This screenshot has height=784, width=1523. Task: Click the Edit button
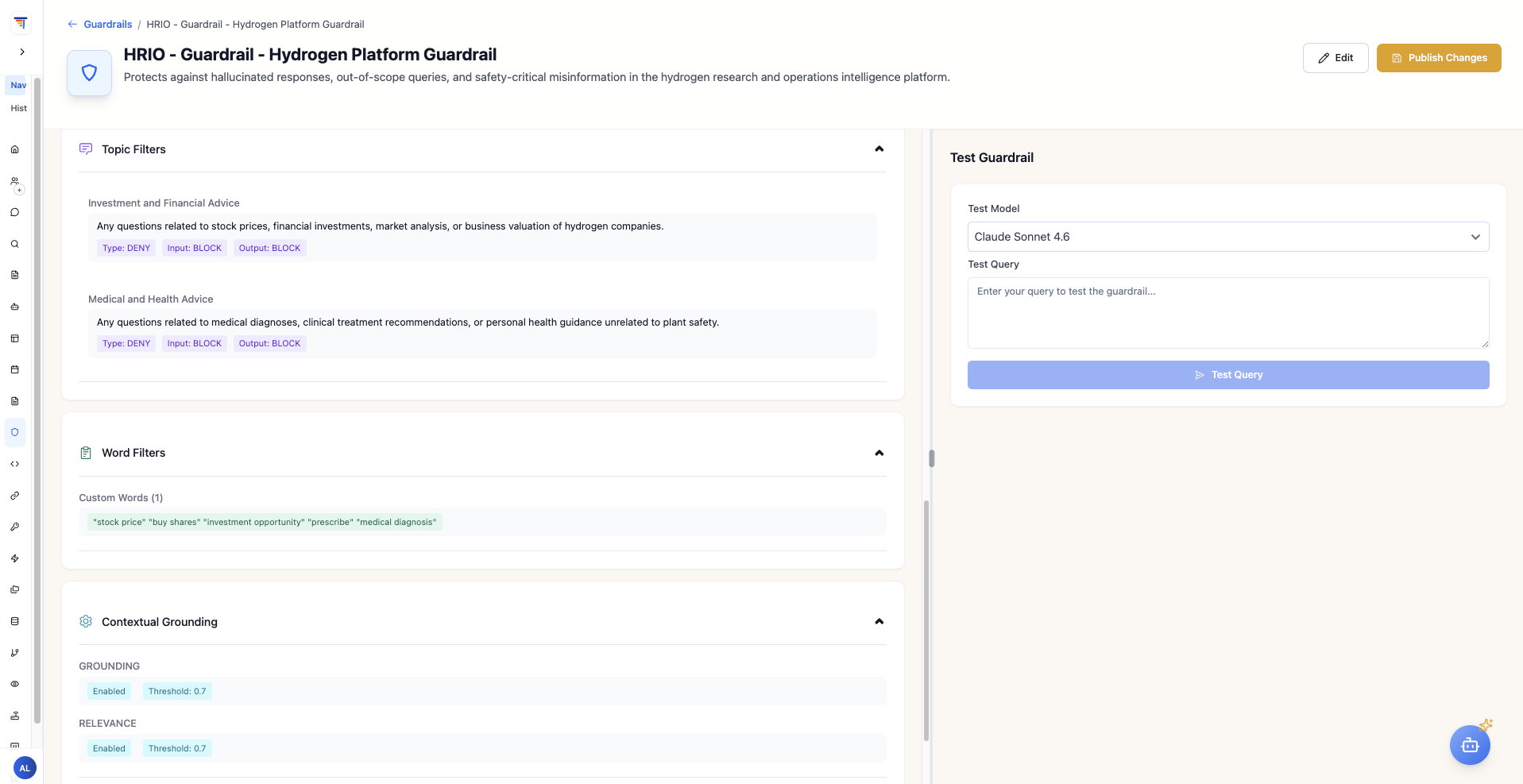(1336, 58)
